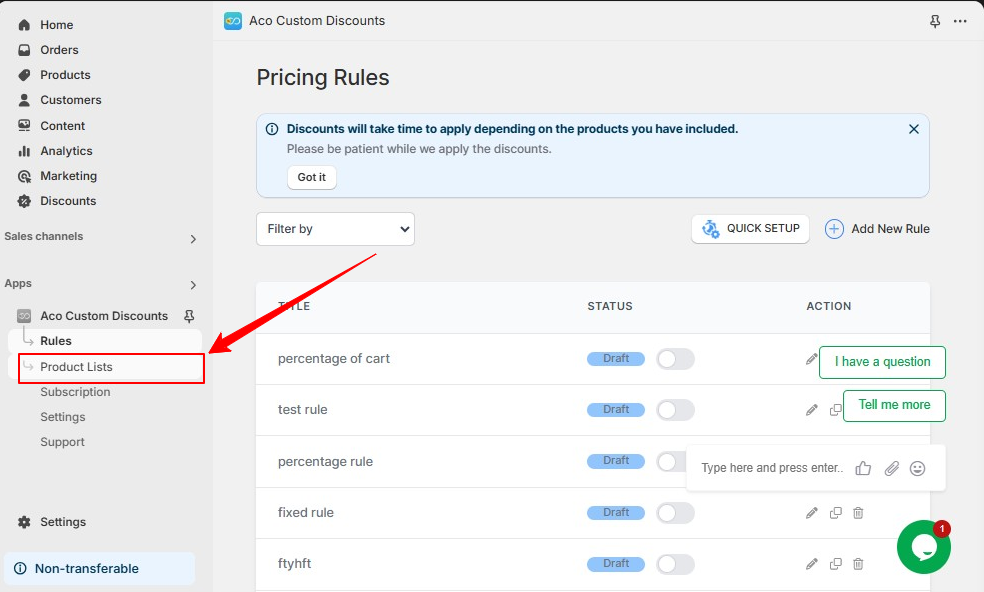Enable the test rule toggle switch
984x592 pixels.
tap(675, 410)
